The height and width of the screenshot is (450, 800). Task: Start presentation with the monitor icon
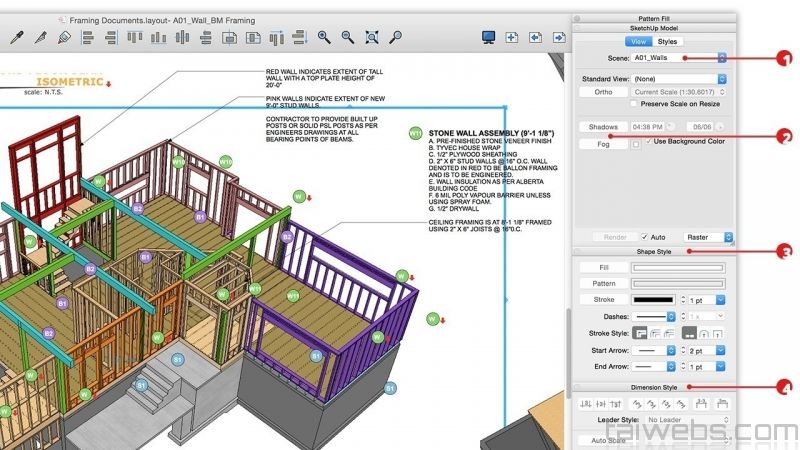[488, 38]
